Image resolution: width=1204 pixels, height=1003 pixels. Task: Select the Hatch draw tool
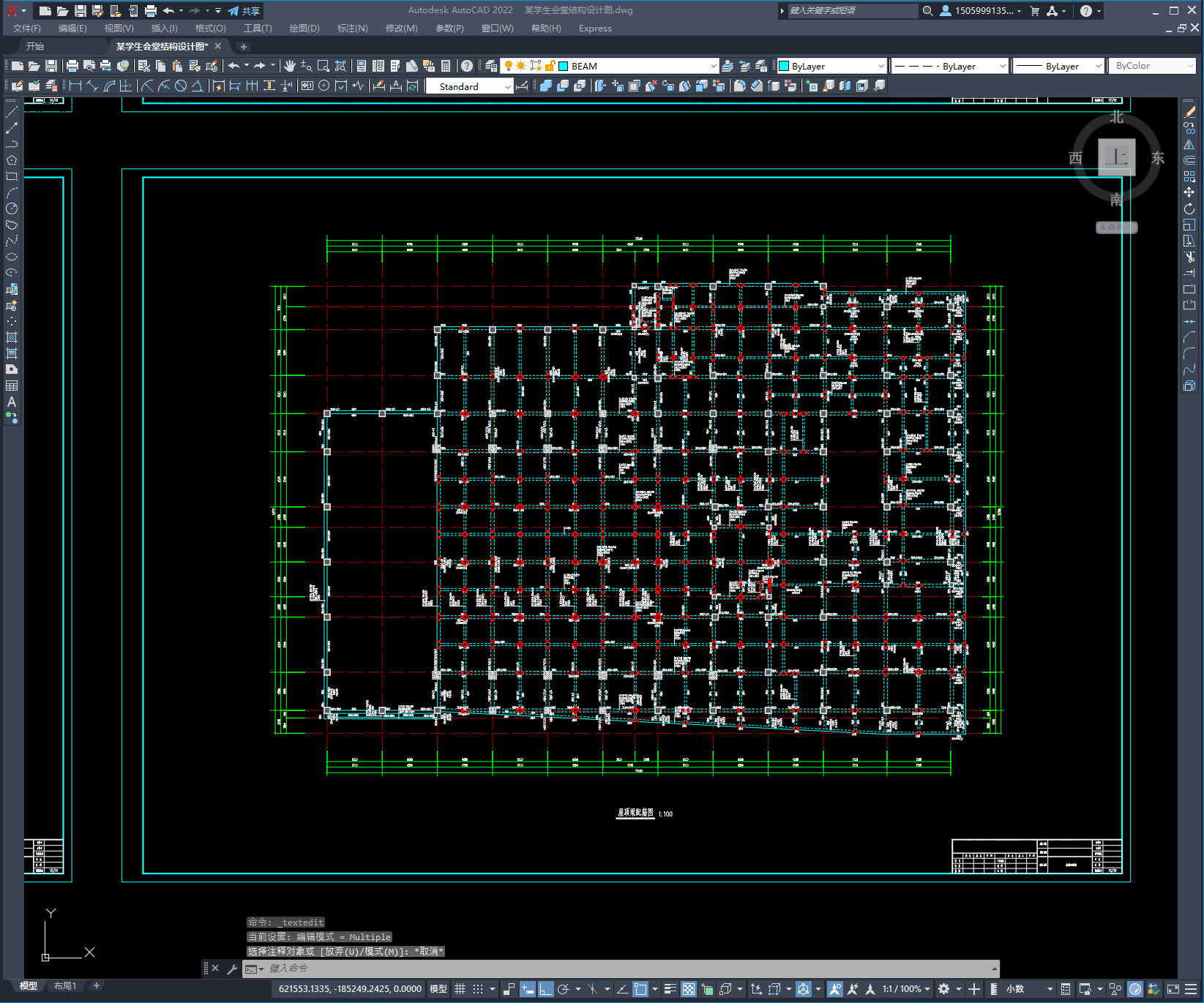point(12,337)
